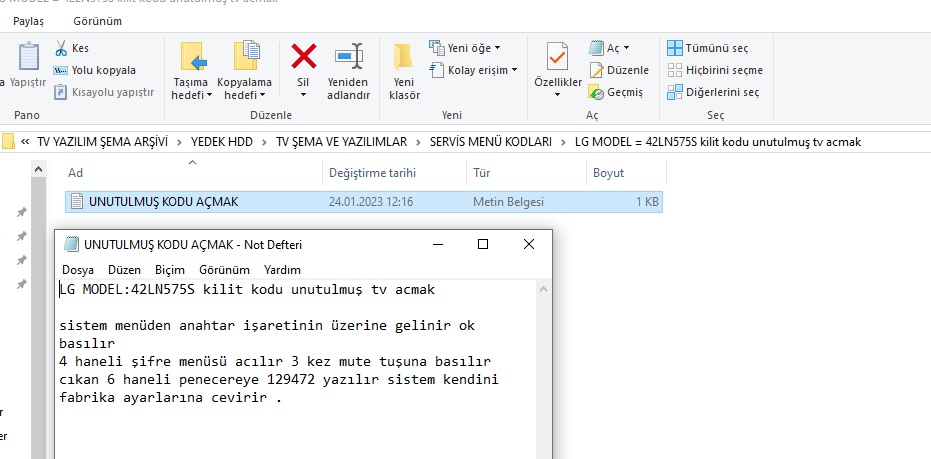Navigate to SERVİS MENÜ KODLARI breadcrumb
The height and width of the screenshot is (459, 931).
click(490, 142)
